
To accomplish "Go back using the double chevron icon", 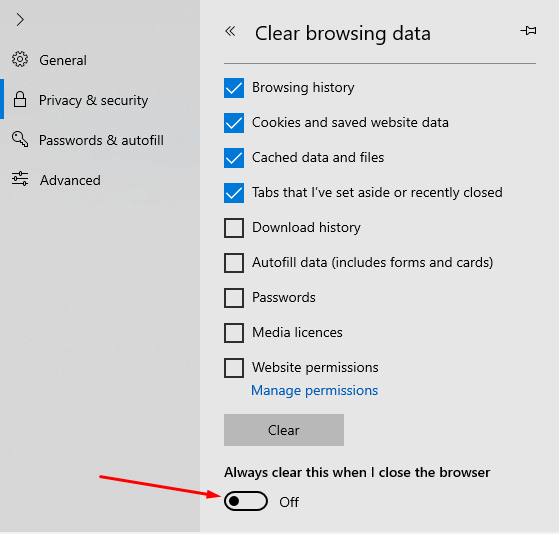I will [x=230, y=31].
